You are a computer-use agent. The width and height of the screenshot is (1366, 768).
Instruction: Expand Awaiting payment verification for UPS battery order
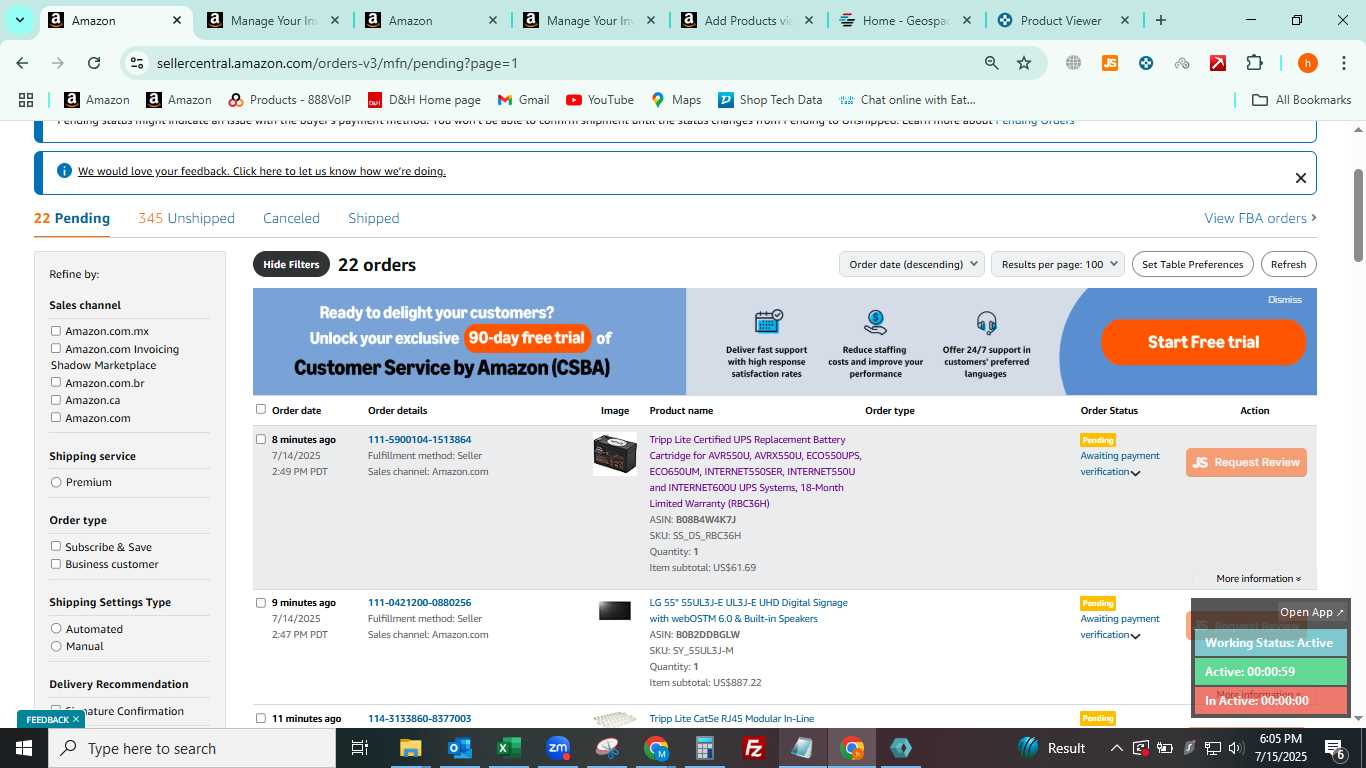click(x=1135, y=473)
